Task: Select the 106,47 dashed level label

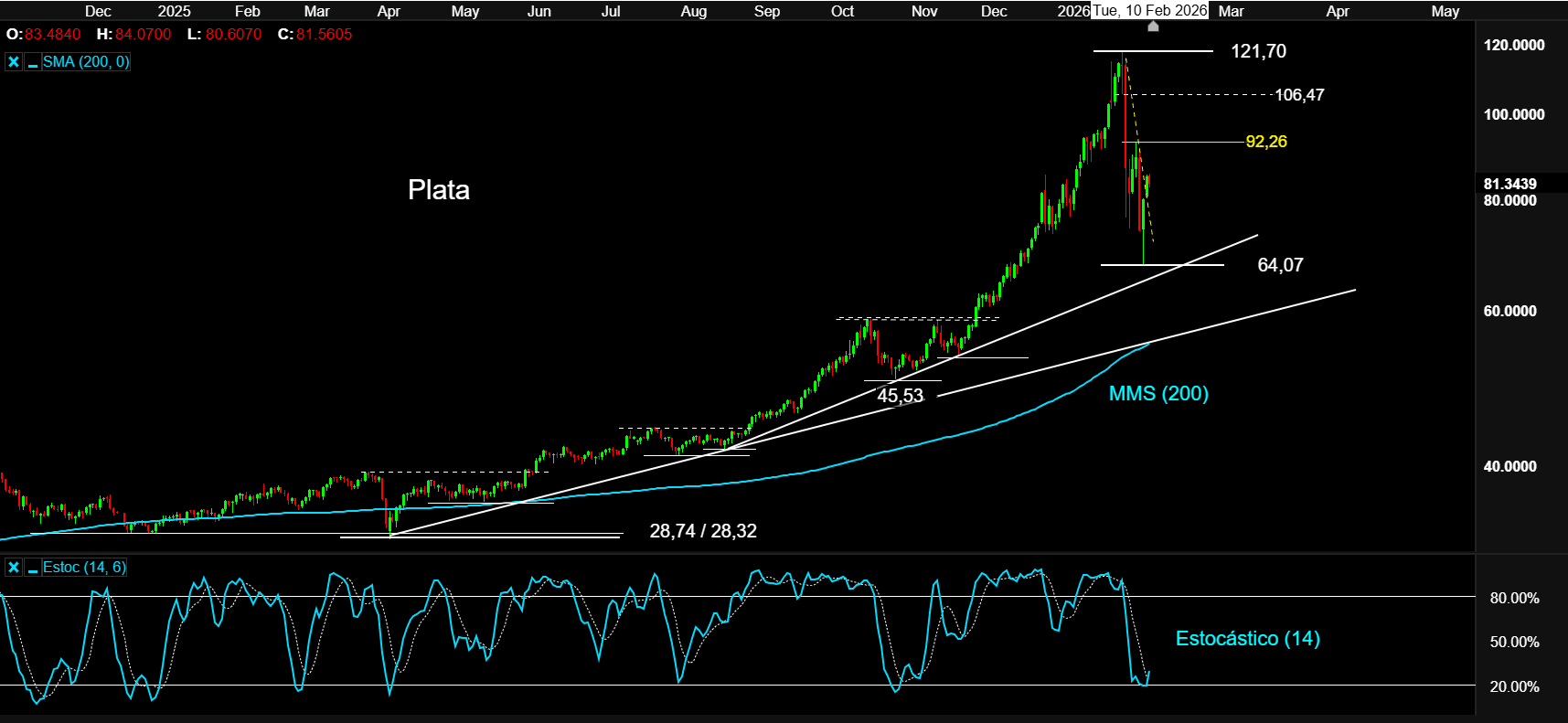Action: pyautogui.click(x=1298, y=95)
